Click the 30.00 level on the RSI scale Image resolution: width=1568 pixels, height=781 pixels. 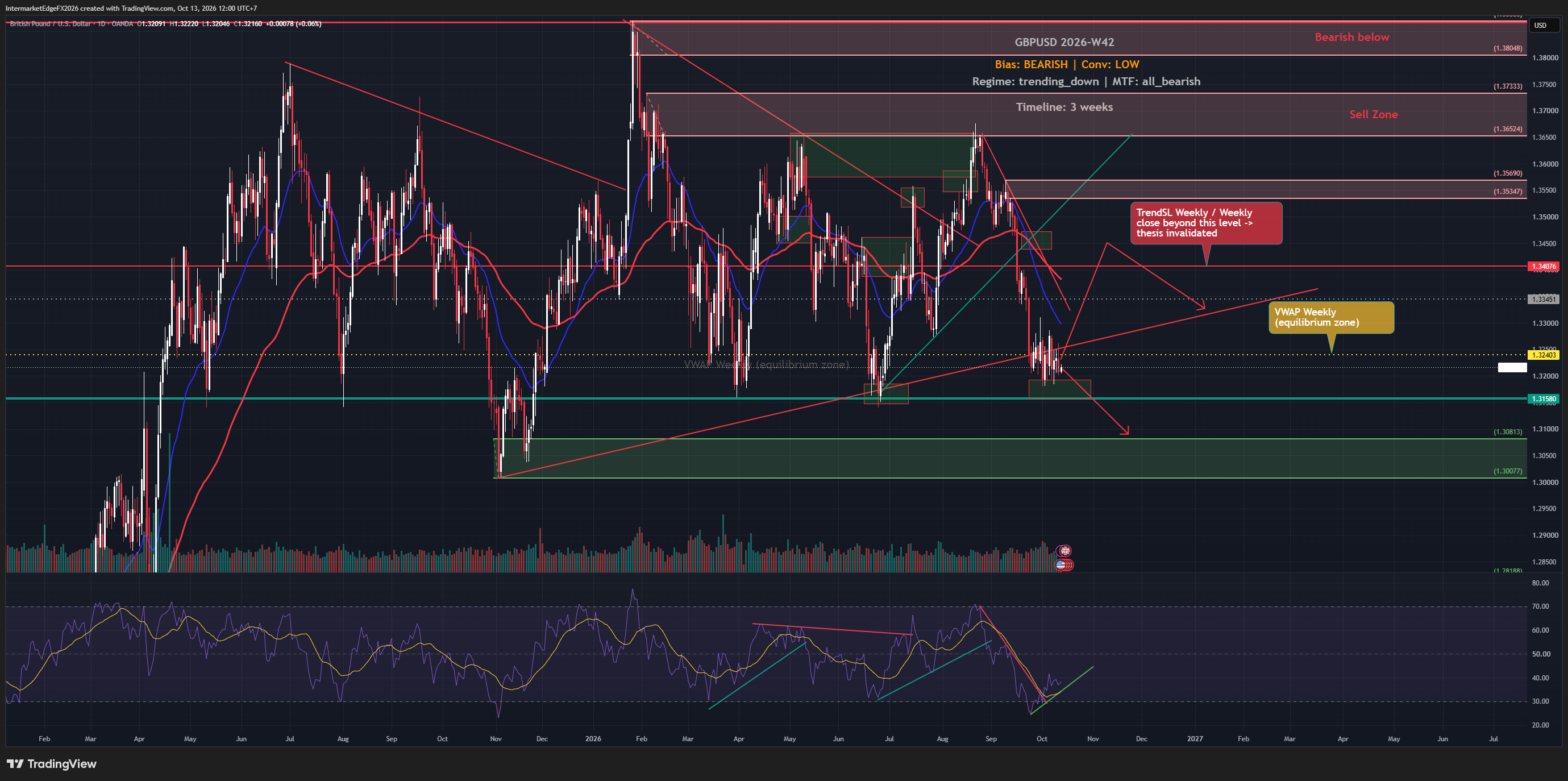pos(1540,701)
